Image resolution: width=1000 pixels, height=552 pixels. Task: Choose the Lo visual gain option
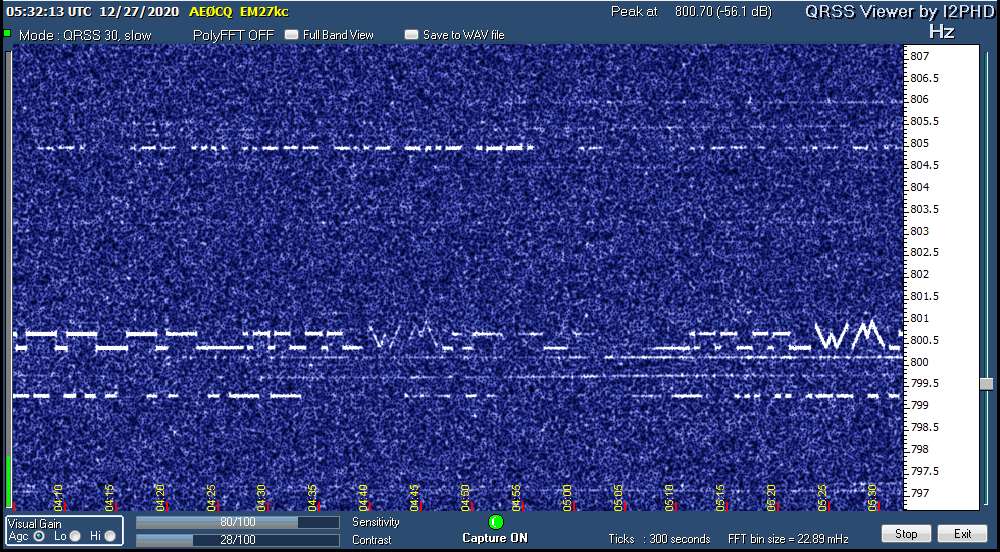click(x=75, y=536)
